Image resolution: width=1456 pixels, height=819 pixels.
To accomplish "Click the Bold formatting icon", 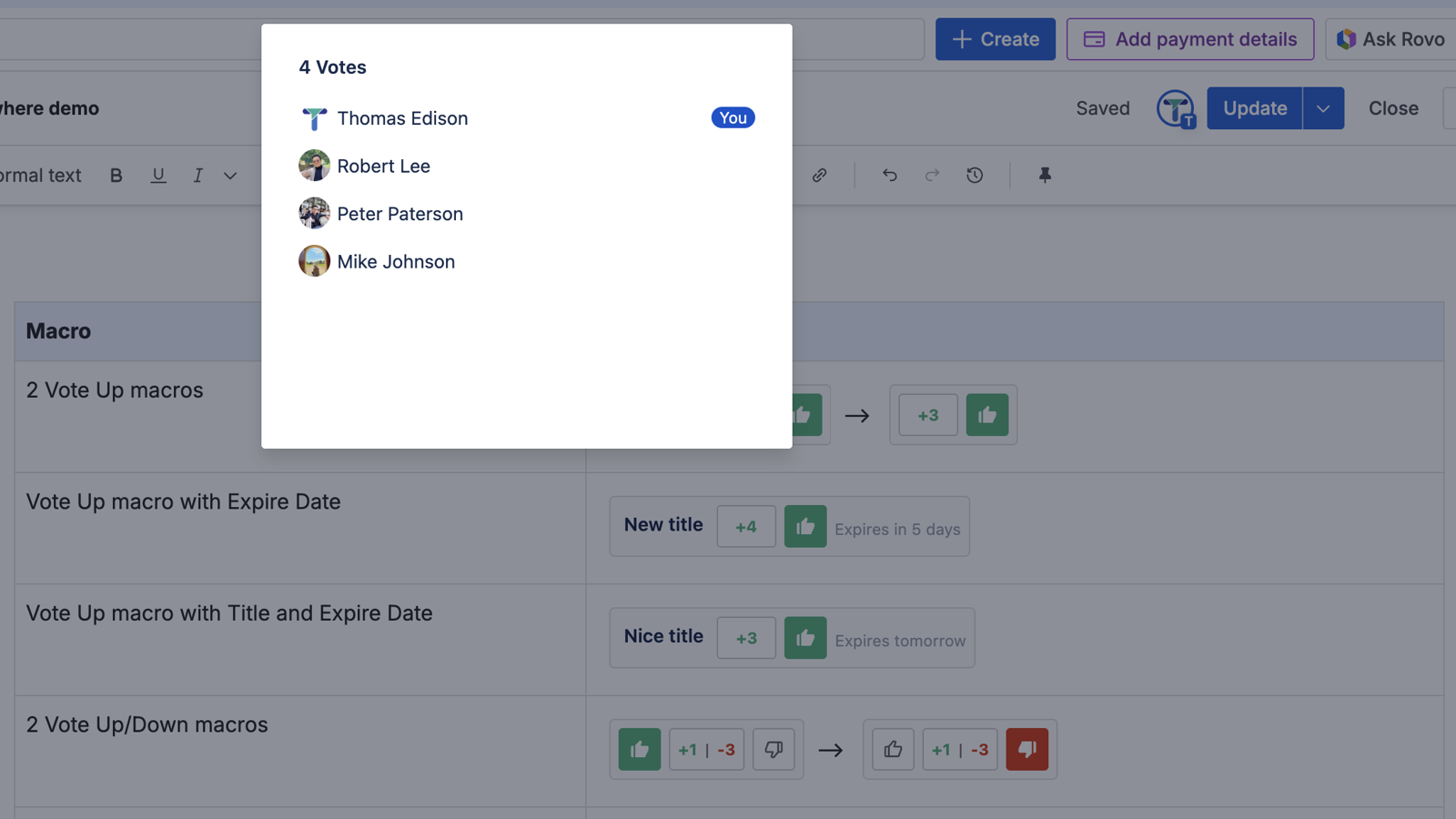I will pos(116,176).
